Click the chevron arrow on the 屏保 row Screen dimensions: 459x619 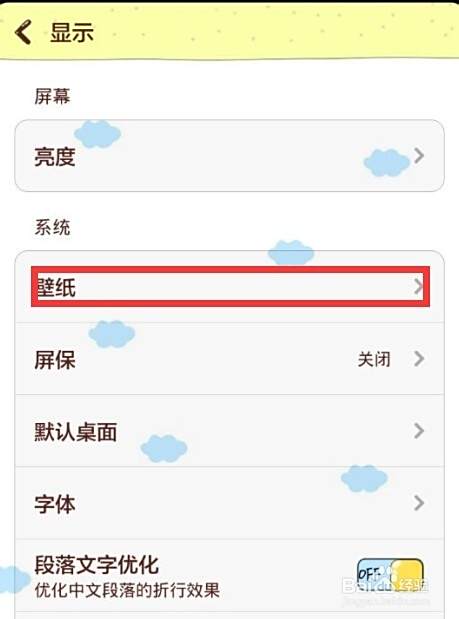click(419, 359)
